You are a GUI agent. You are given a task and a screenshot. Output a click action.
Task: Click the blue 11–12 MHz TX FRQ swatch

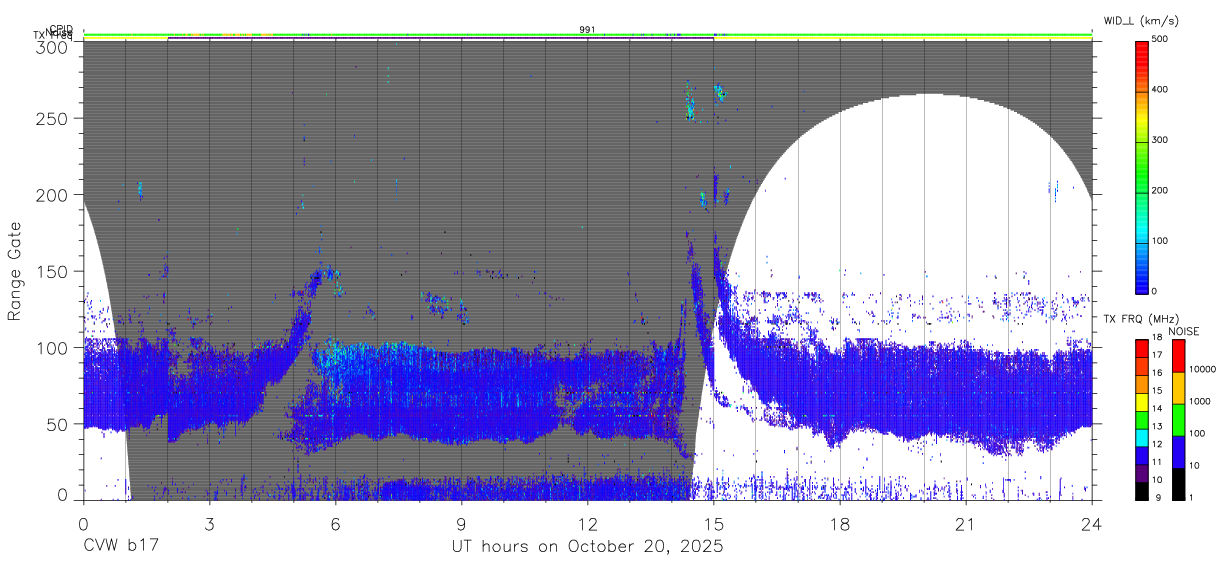[x=1142, y=455]
